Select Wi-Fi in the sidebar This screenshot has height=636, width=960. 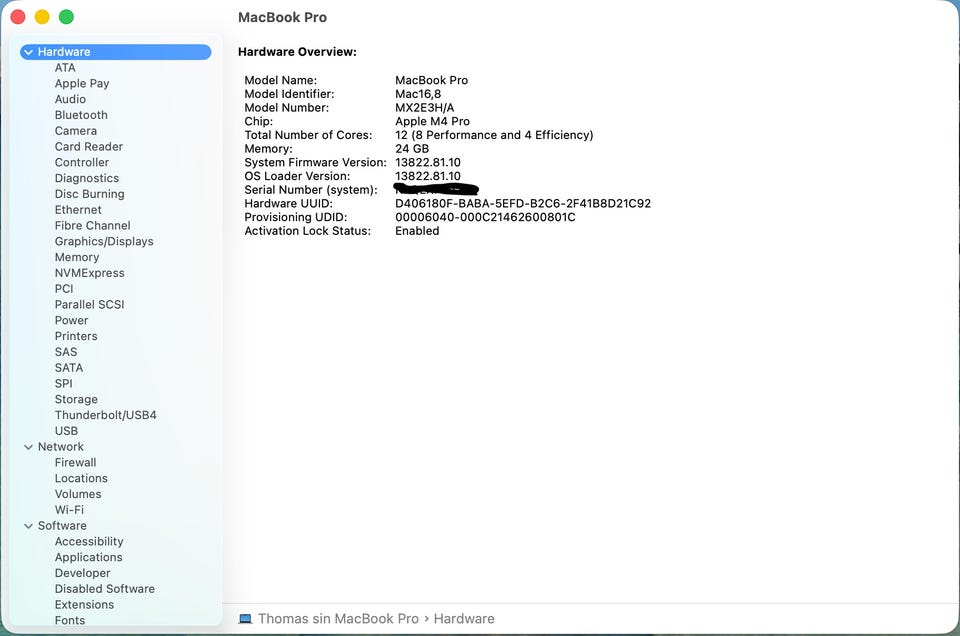tap(69, 511)
